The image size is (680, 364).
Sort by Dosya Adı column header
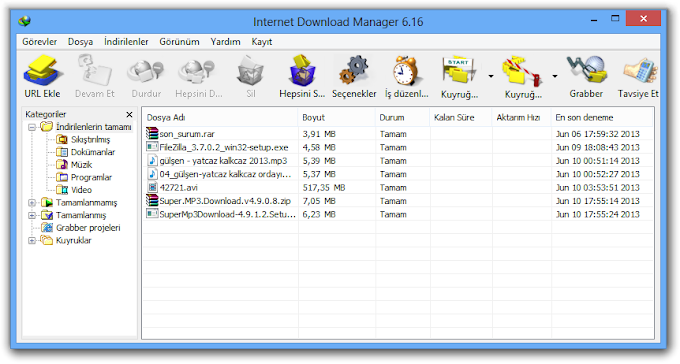(x=220, y=117)
